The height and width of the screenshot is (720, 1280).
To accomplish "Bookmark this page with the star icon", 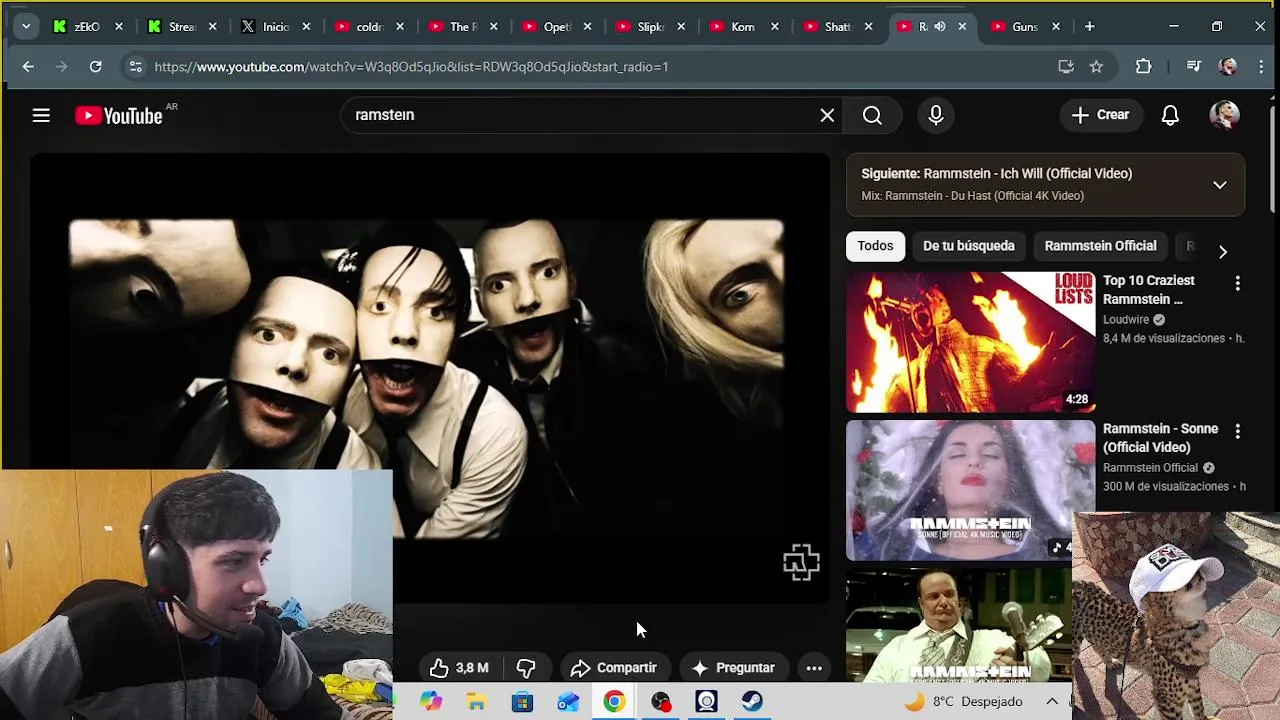I will 1096,67.
